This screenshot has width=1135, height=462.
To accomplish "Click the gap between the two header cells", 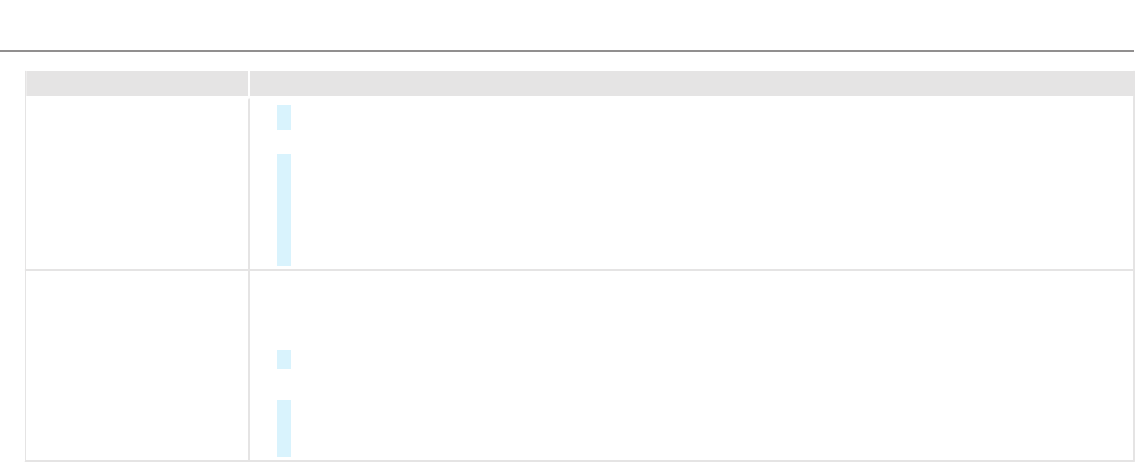I will [249, 83].
